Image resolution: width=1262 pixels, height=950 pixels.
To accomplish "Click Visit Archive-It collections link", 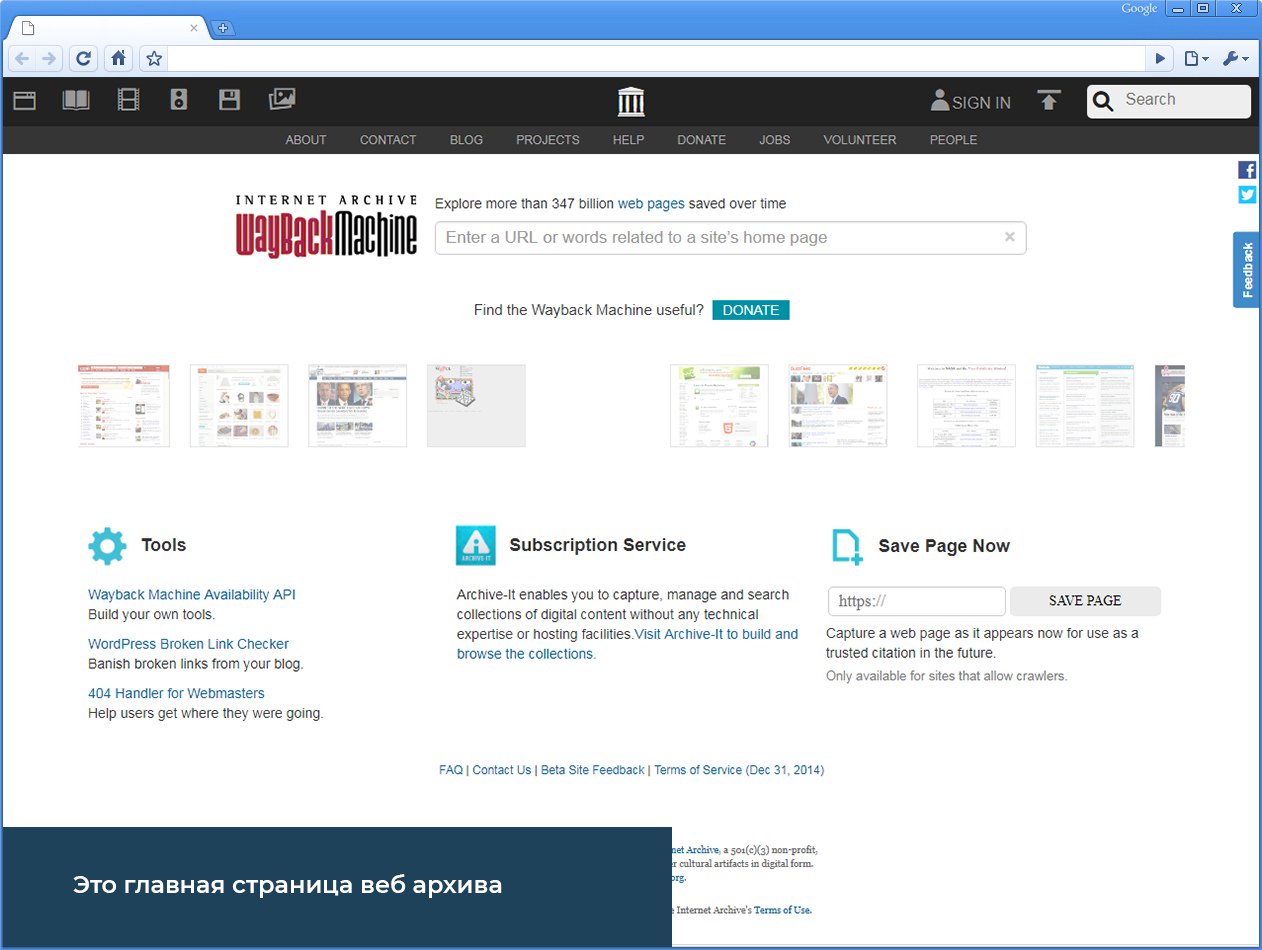I will (627, 644).
